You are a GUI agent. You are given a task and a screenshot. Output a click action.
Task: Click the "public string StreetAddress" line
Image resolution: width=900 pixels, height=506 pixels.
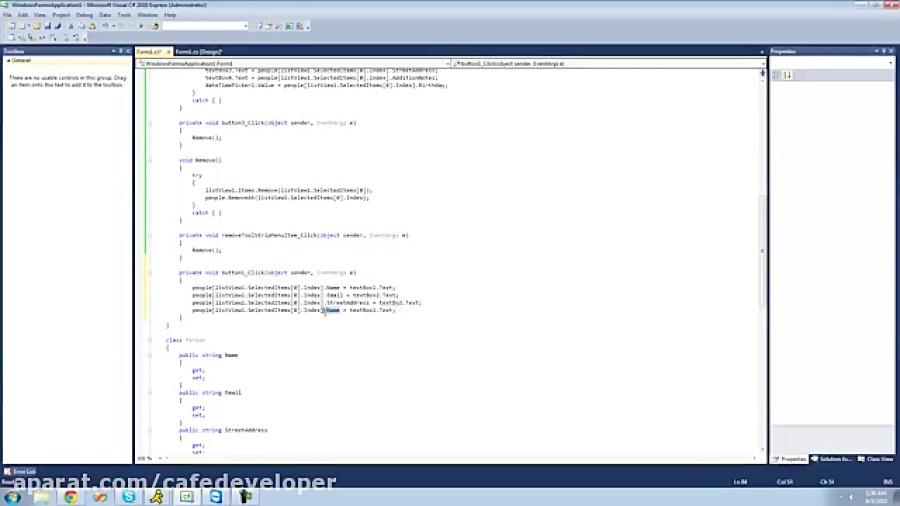click(223, 430)
